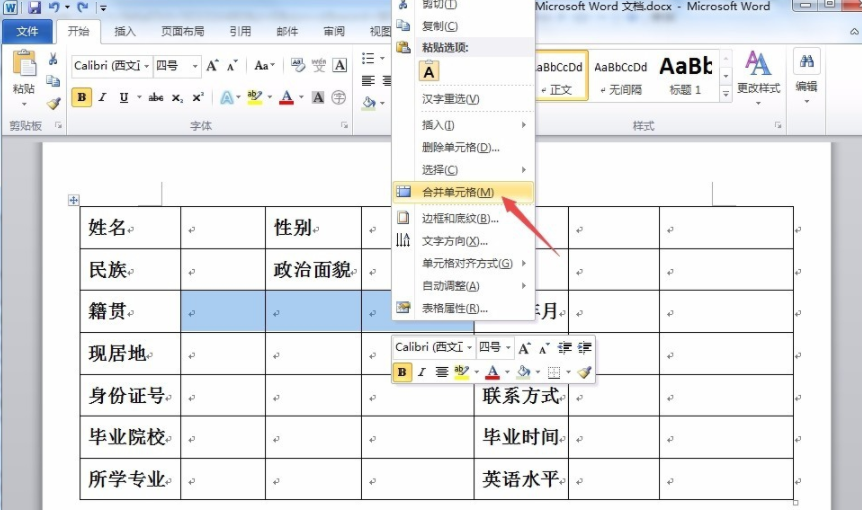Expand the Font dialog launcher
The image size is (862, 510).
point(345,125)
